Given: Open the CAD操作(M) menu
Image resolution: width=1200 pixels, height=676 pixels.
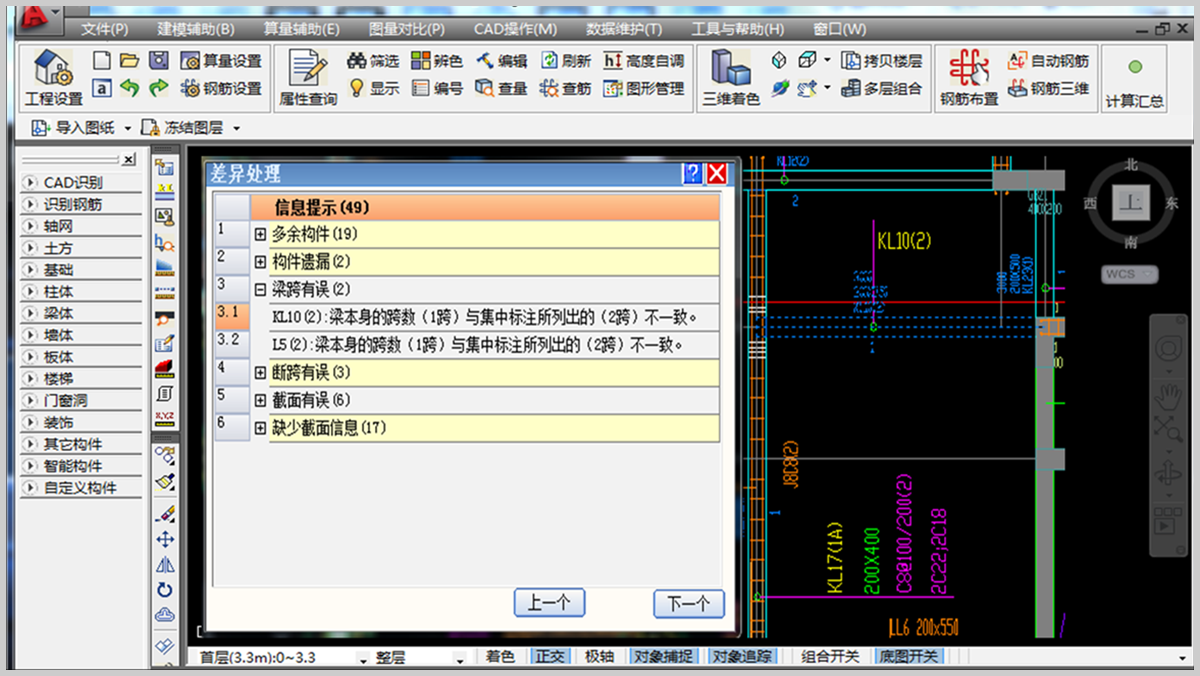Looking at the screenshot, I should 515,29.
